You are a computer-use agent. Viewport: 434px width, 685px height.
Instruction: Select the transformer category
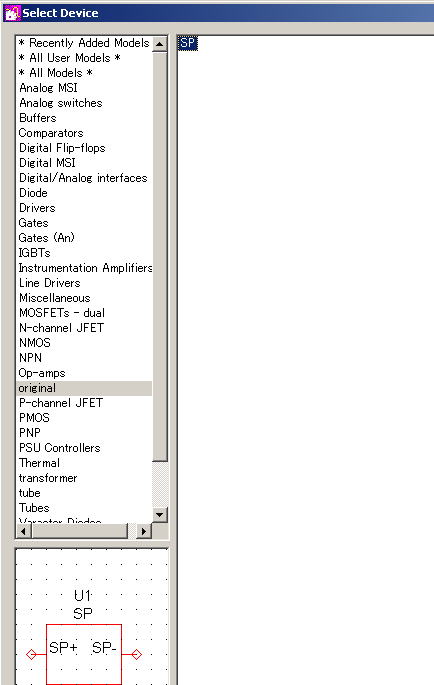pyautogui.click(x=48, y=478)
